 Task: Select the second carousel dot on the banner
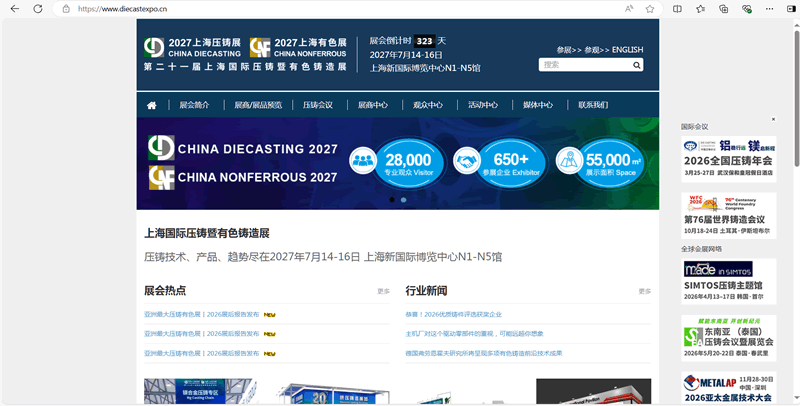(404, 199)
